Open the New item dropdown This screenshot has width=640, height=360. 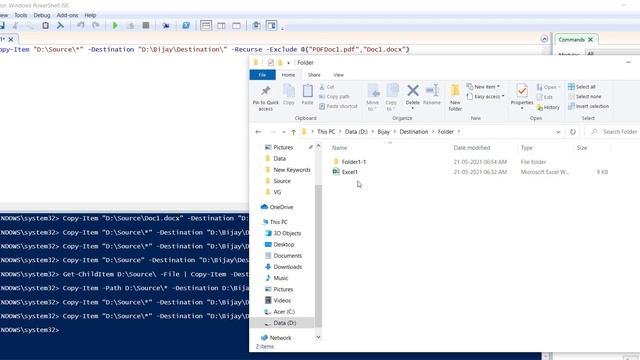(484, 87)
